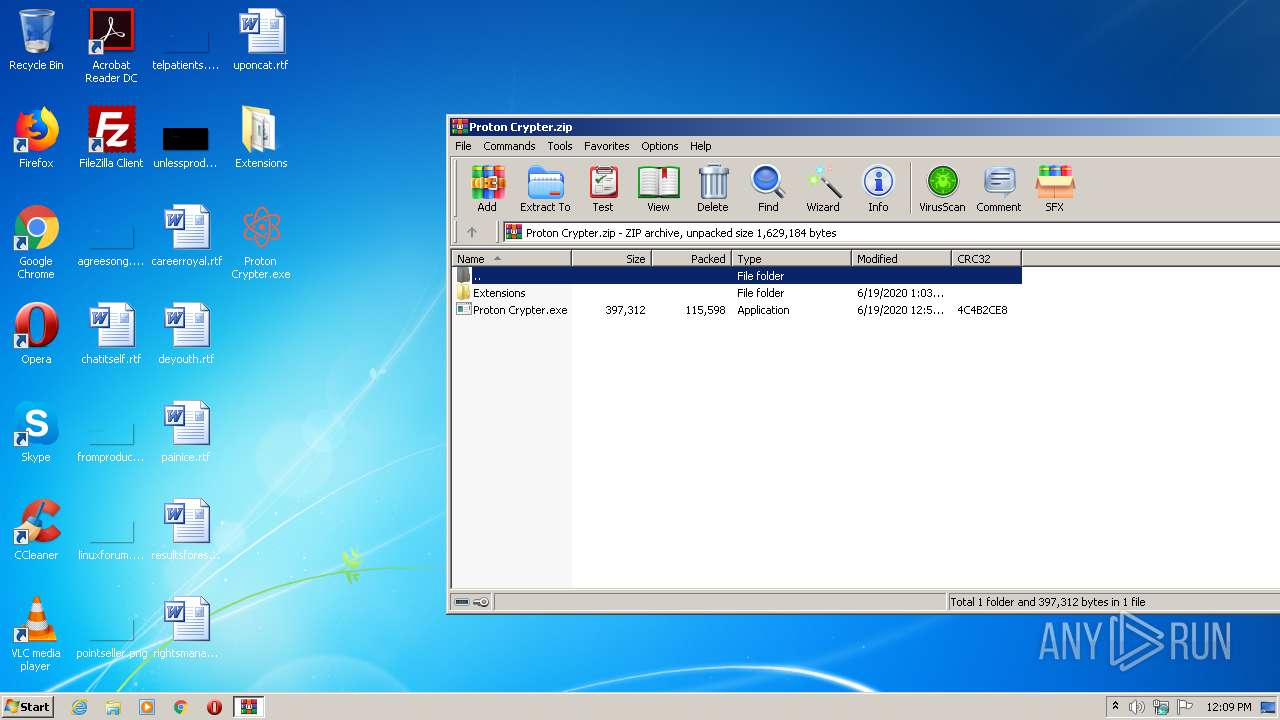Launch the Wizard tool
The width and height of the screenshot is (1280, 720).
(x=823, y=189)
